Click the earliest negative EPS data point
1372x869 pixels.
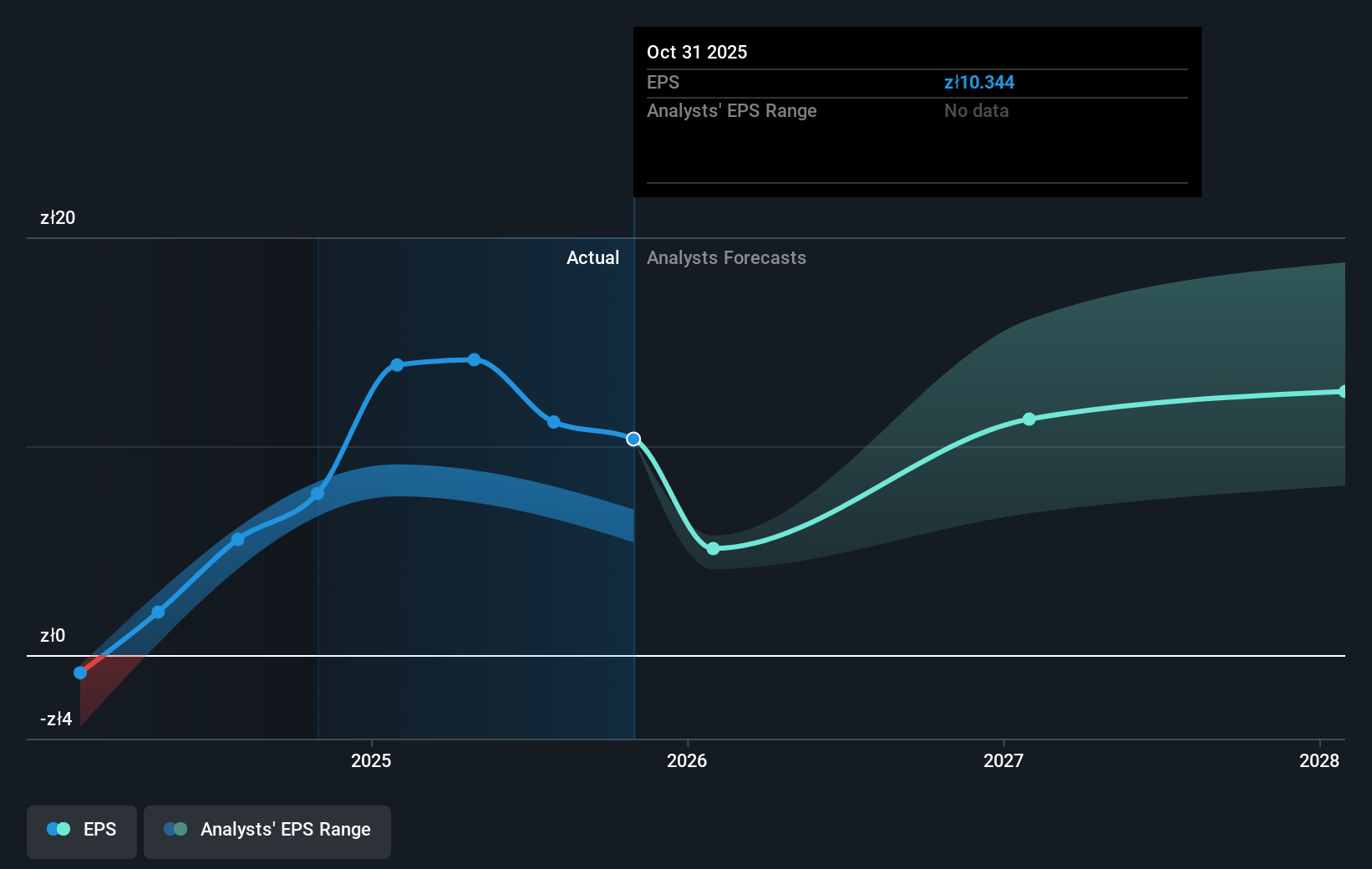[x=79, y=672]
